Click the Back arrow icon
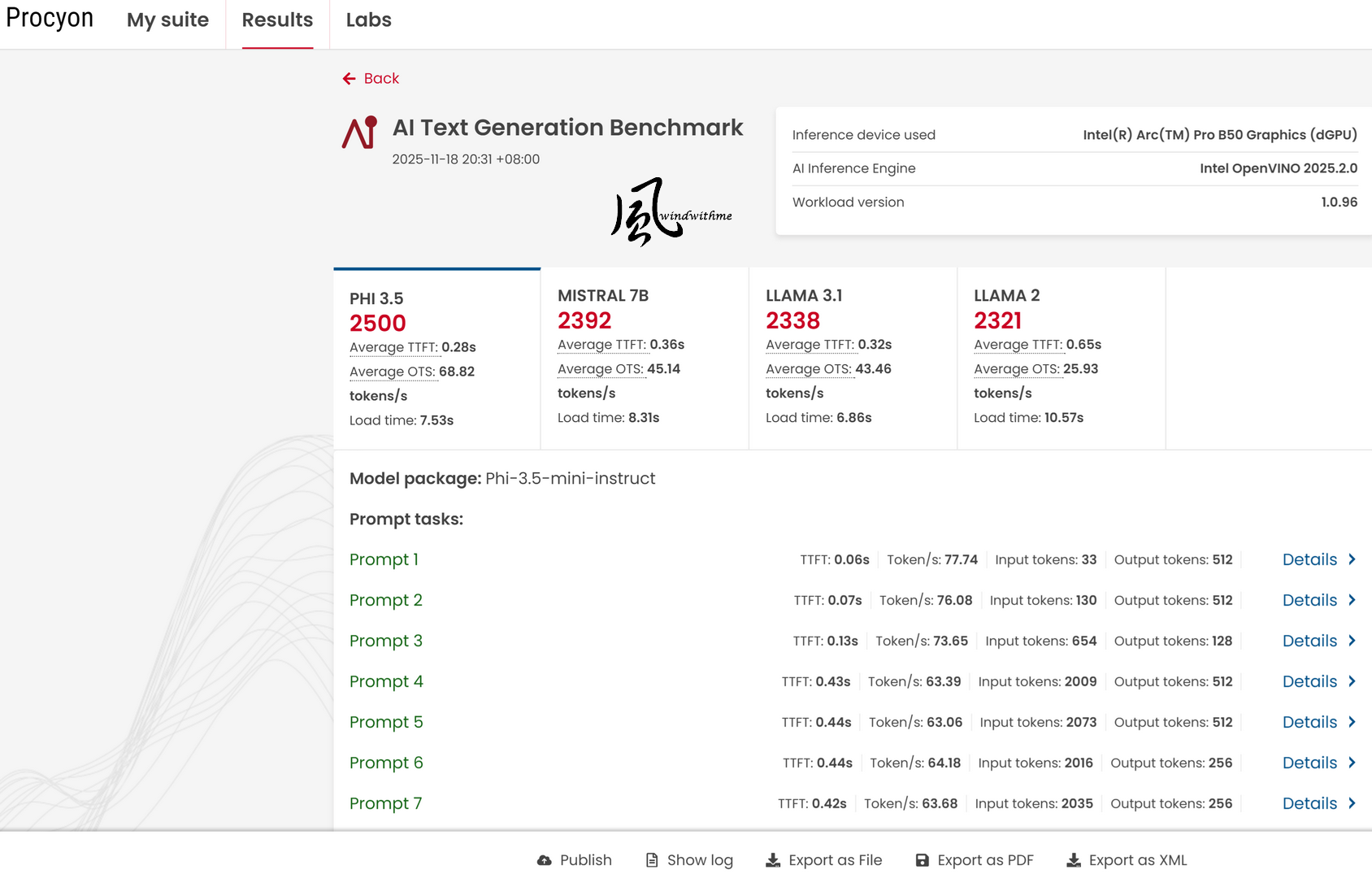 point(350,79)
